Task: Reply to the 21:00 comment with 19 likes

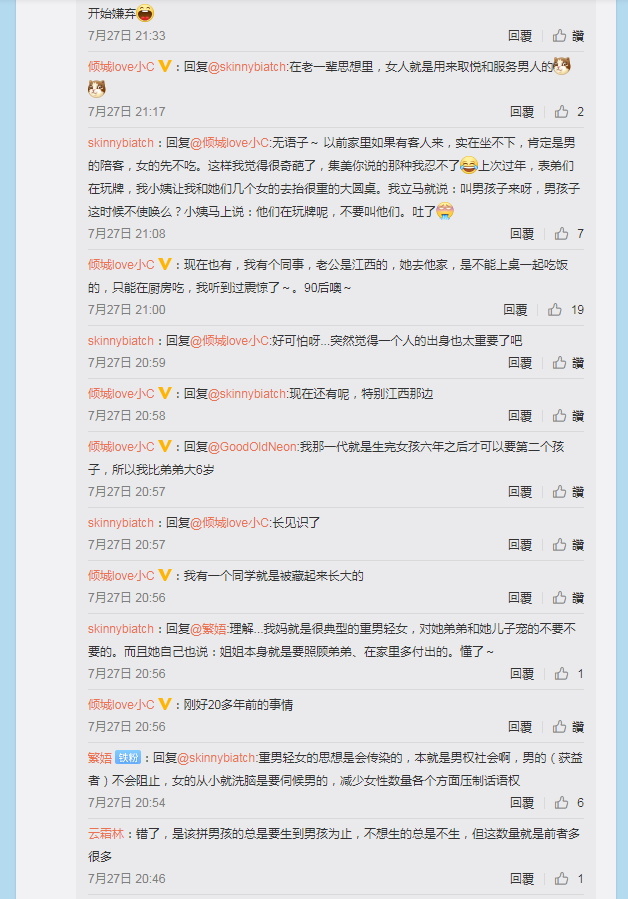Action: (515, 310)
